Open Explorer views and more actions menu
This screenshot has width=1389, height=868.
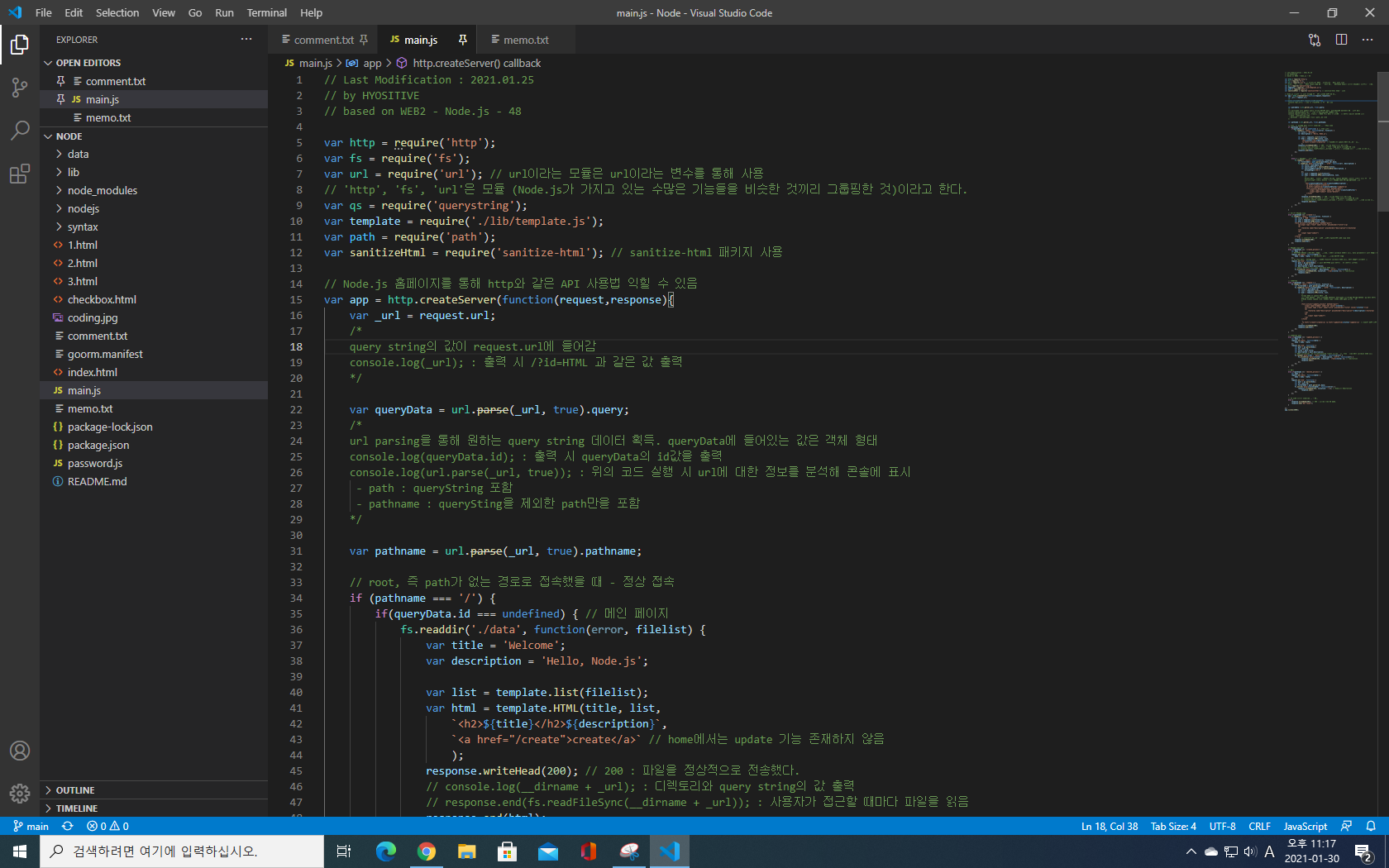[x=246, y=39]
